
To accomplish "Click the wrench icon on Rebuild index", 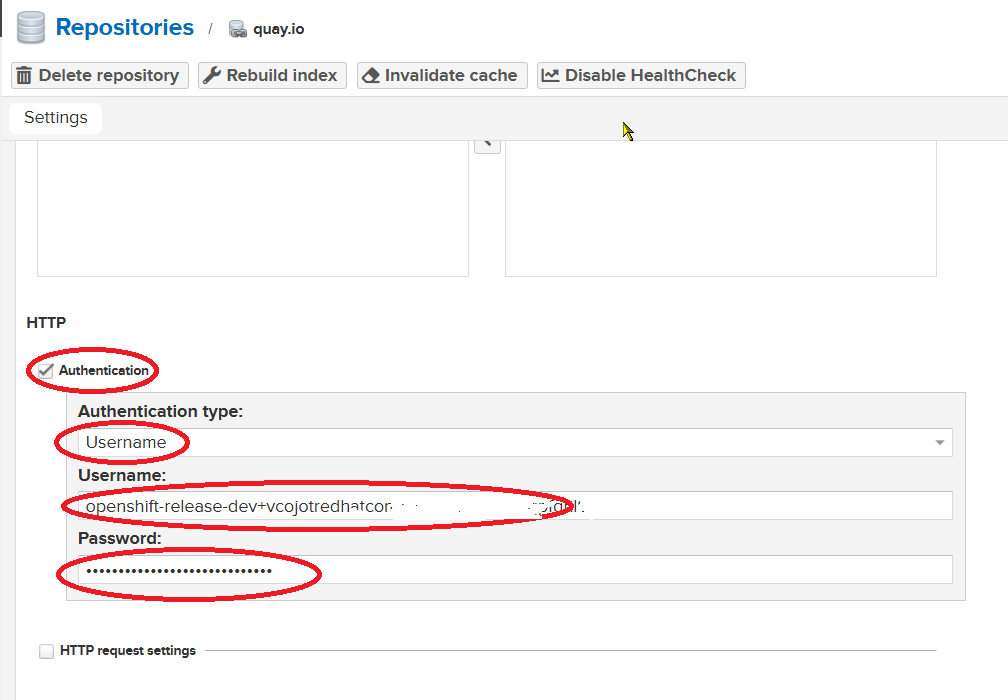I will coord(211,75).
